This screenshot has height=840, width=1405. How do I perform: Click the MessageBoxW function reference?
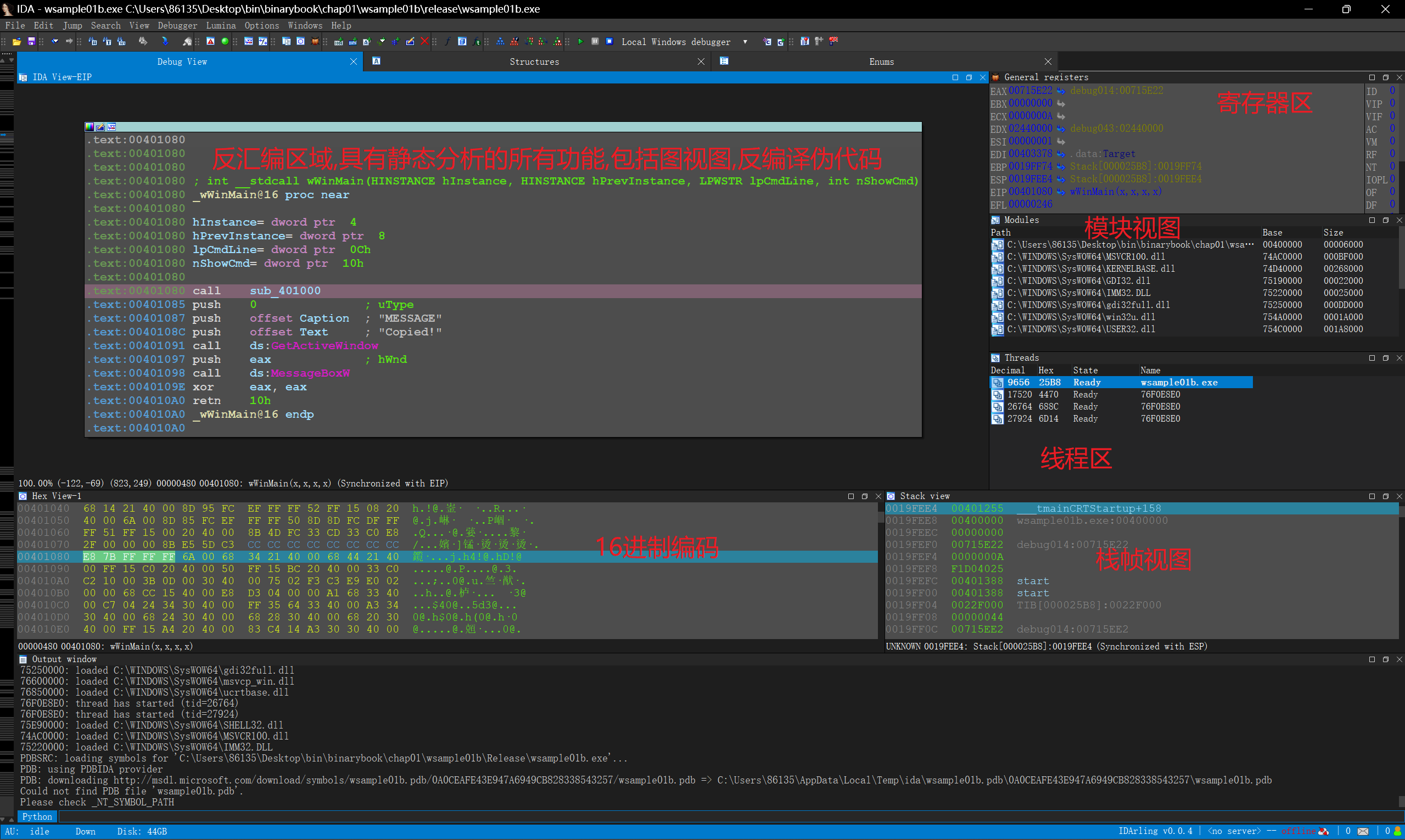310,373
